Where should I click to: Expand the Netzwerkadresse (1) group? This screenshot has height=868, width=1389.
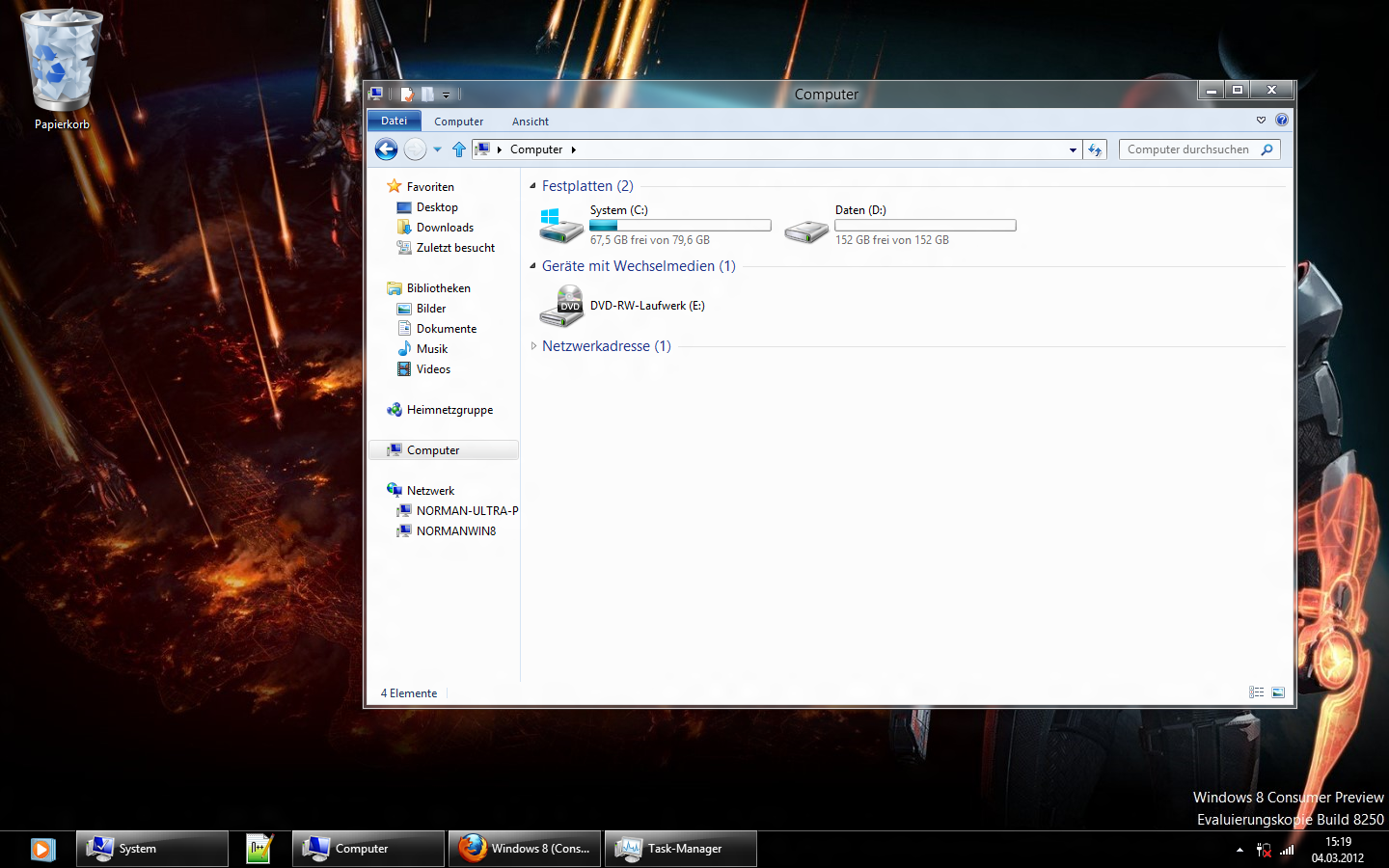(x=533, y=345)
